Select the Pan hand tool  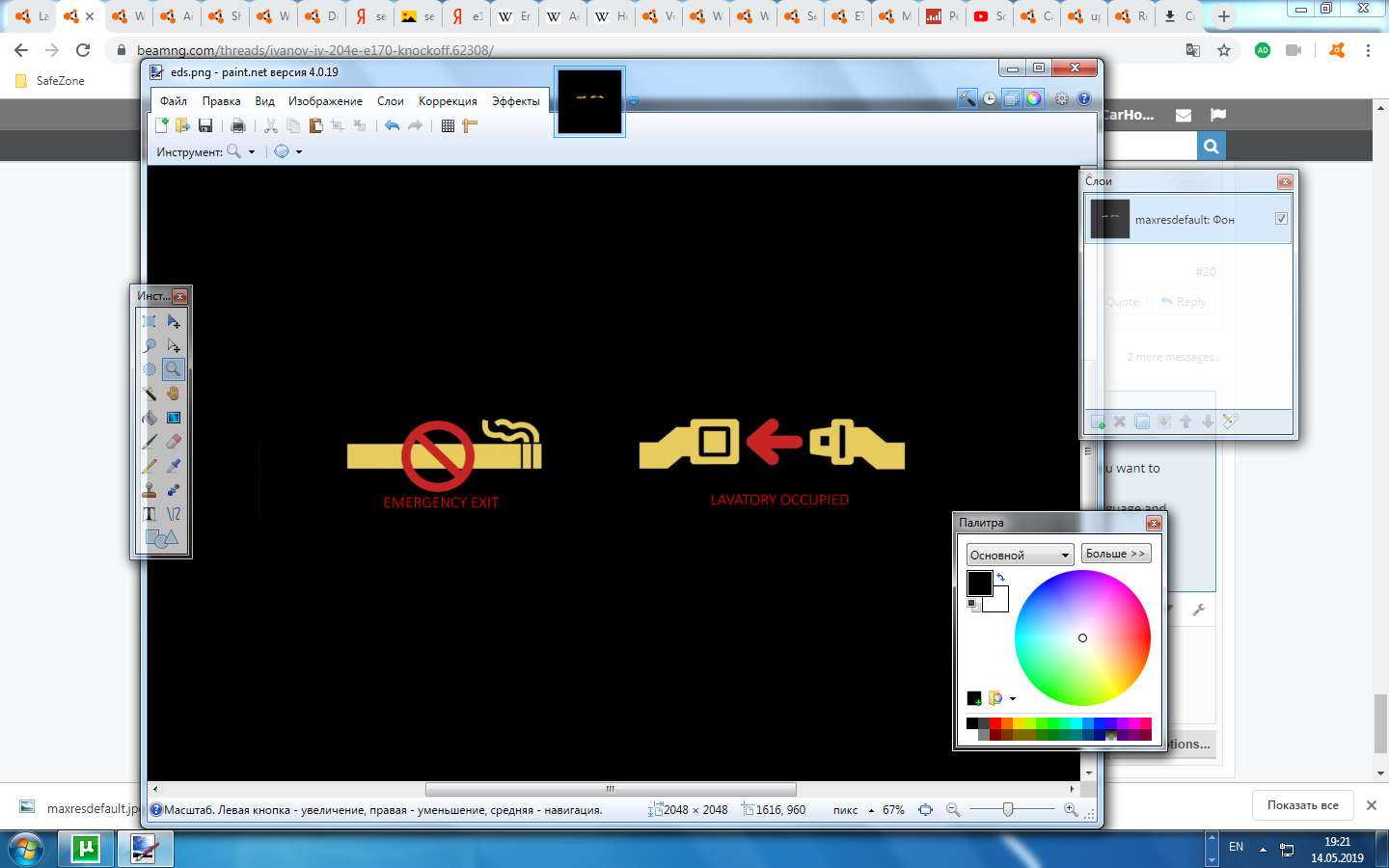pyautogui.click(x=174, y=393)
